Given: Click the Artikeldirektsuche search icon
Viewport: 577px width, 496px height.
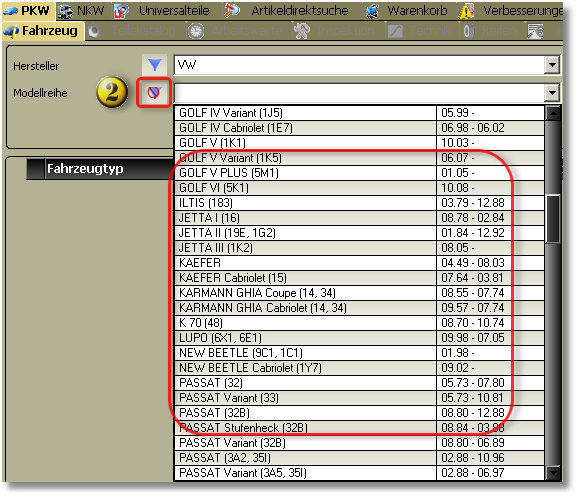Looking at the screenshot, I should (232, 11).
